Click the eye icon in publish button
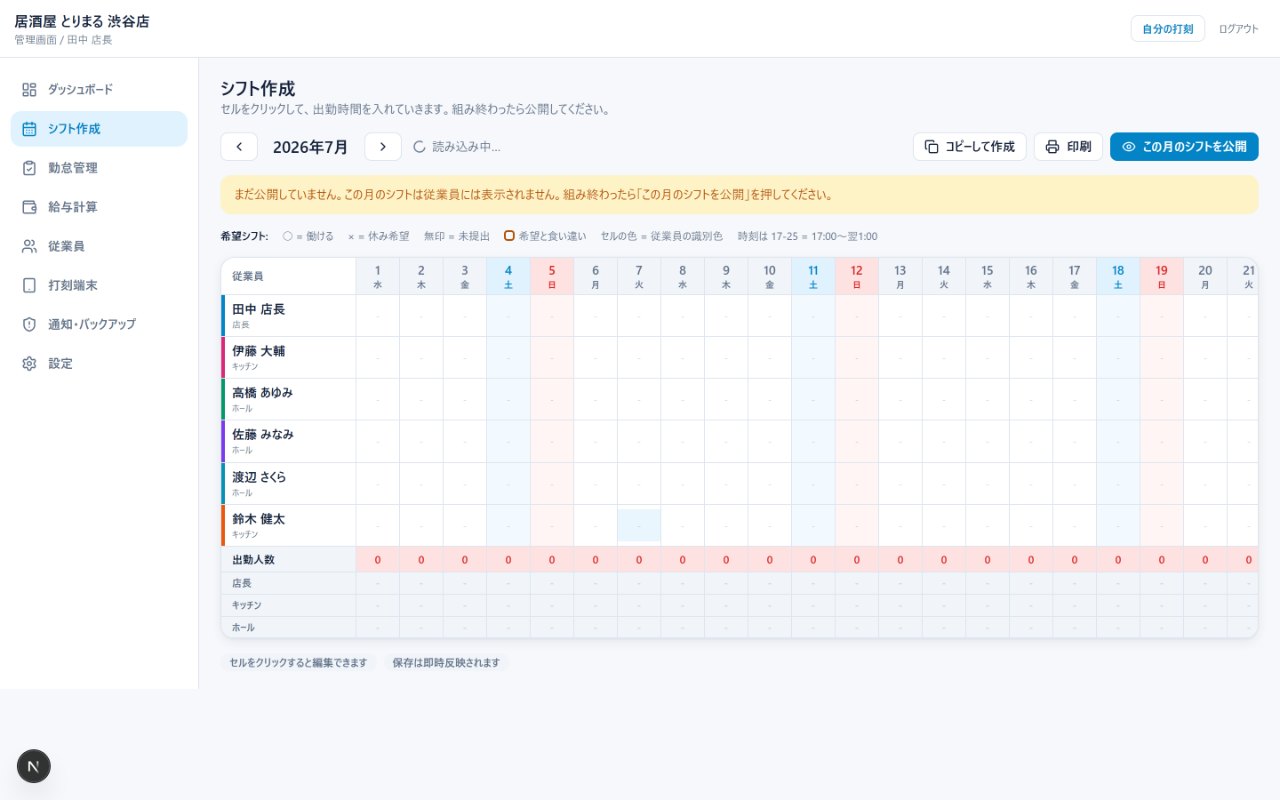This screenshot has height=800, width=1280. tap(1129, 147)
